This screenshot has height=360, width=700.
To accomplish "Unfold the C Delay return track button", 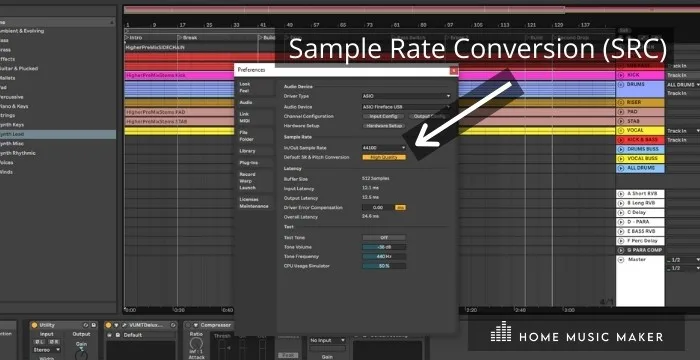I will click(621, 213).
